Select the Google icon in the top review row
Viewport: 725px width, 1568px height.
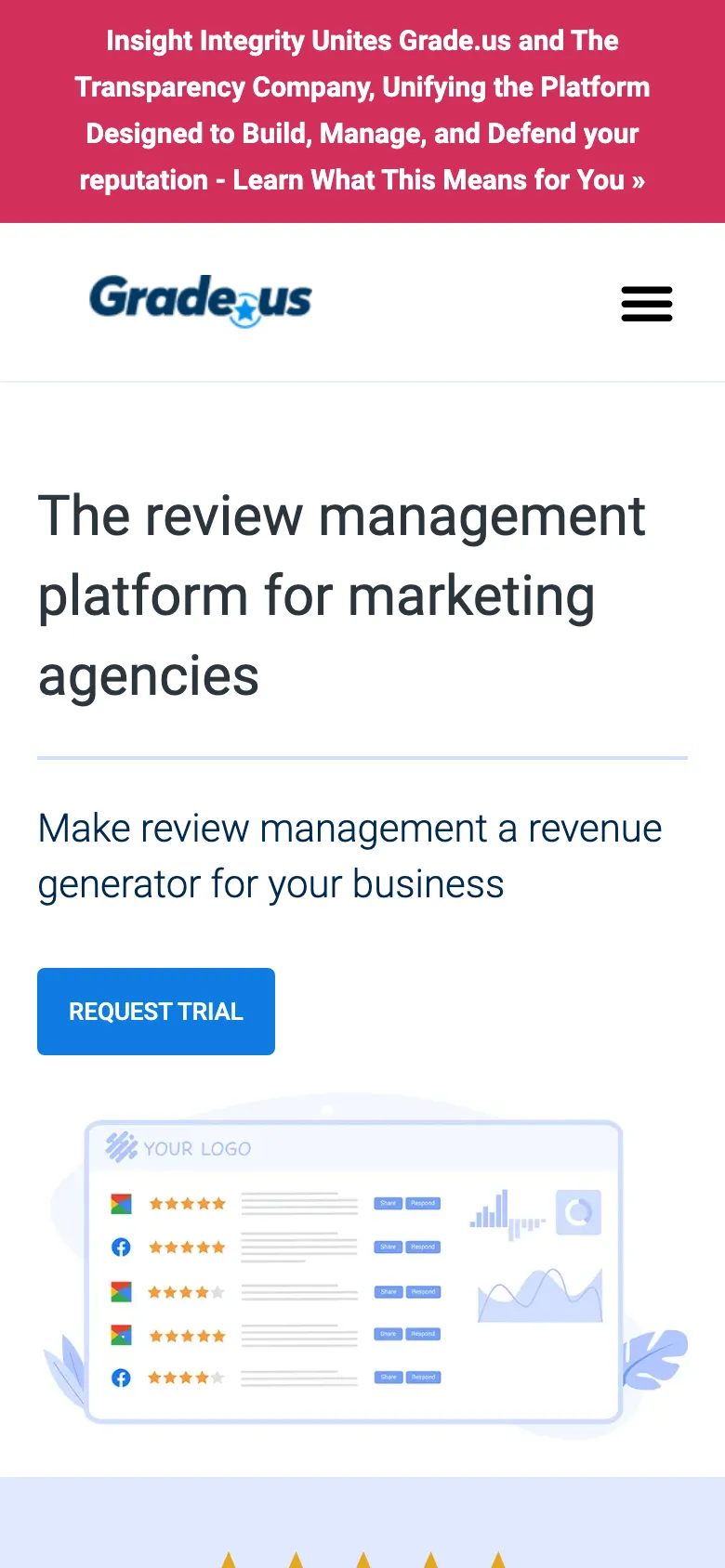coord(121,1204)
